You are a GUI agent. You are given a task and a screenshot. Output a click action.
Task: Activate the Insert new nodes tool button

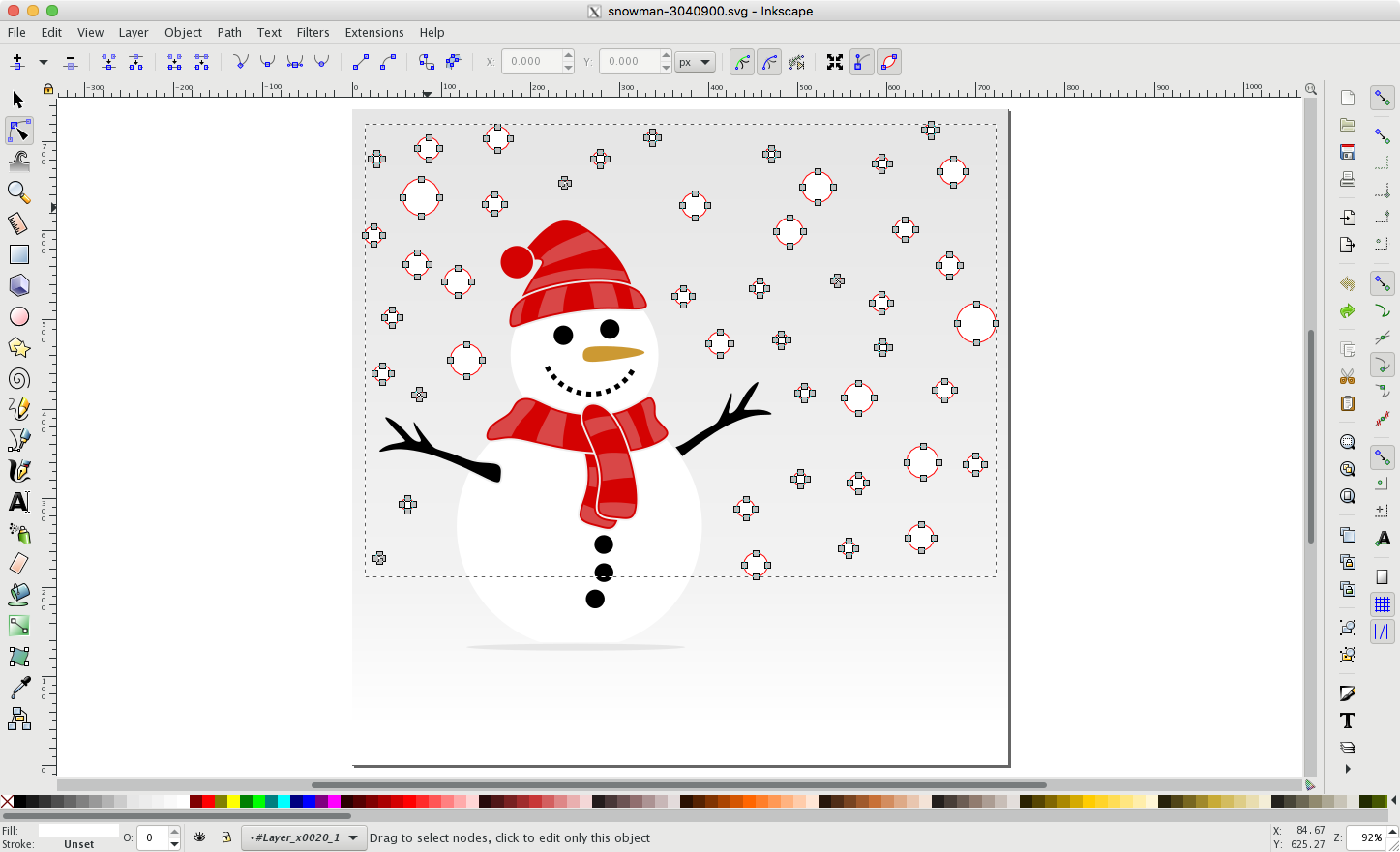[x=17, y=61]
